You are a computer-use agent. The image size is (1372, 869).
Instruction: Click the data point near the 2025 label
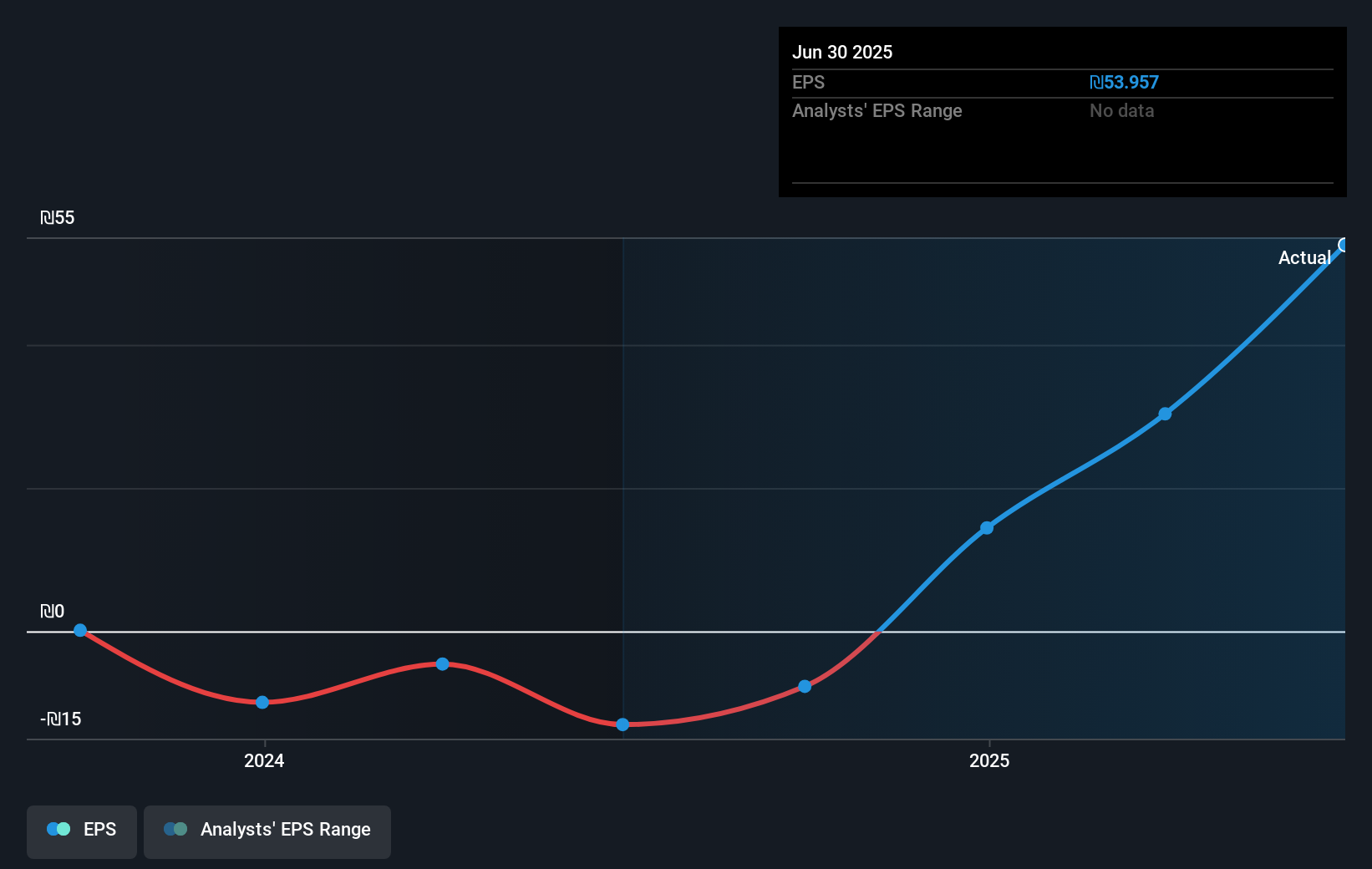pos(987,527)
